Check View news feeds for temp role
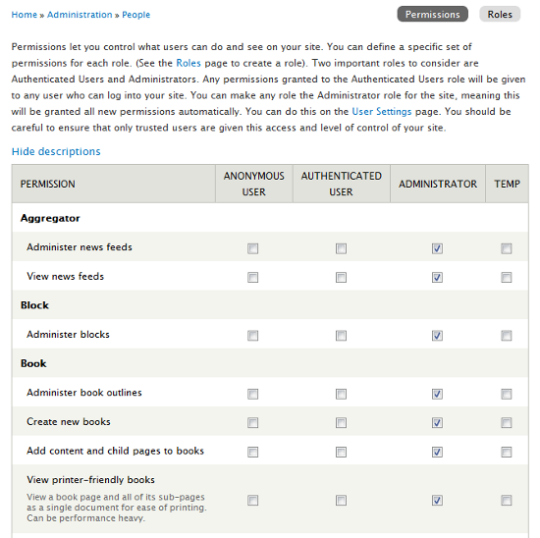Viewport: 540px width, 538px height. coord(507,277)
